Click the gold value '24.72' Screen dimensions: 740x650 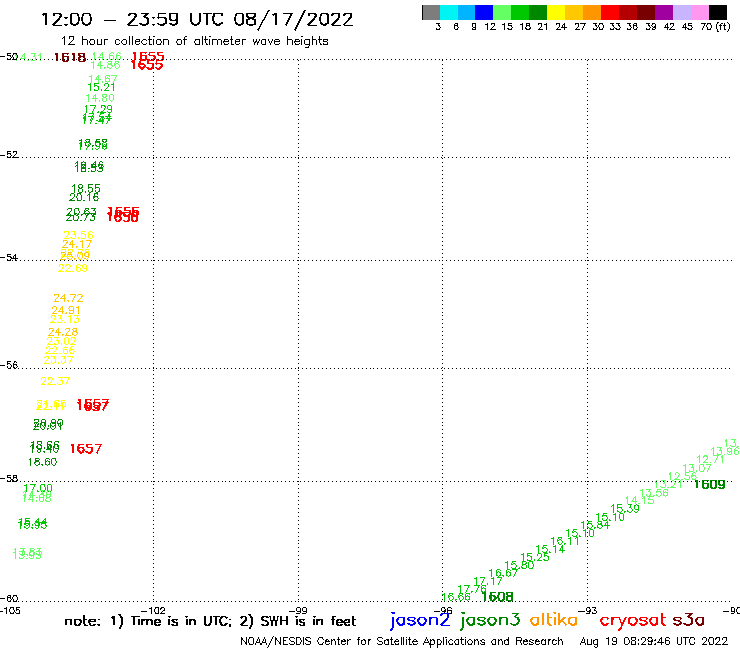(x=68, y=298)
